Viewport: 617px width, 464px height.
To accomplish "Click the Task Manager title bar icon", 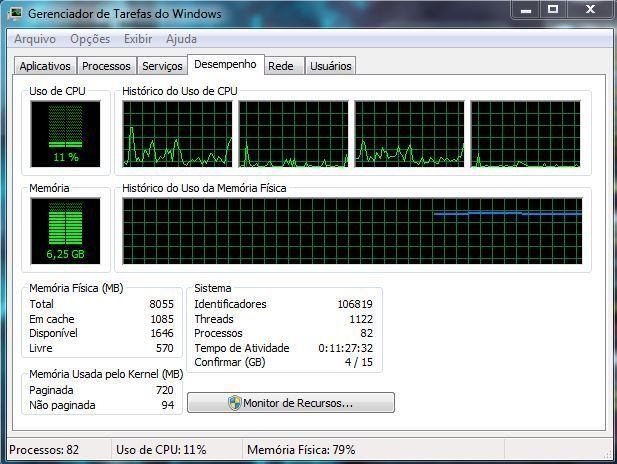I will [x=15, y=14].
